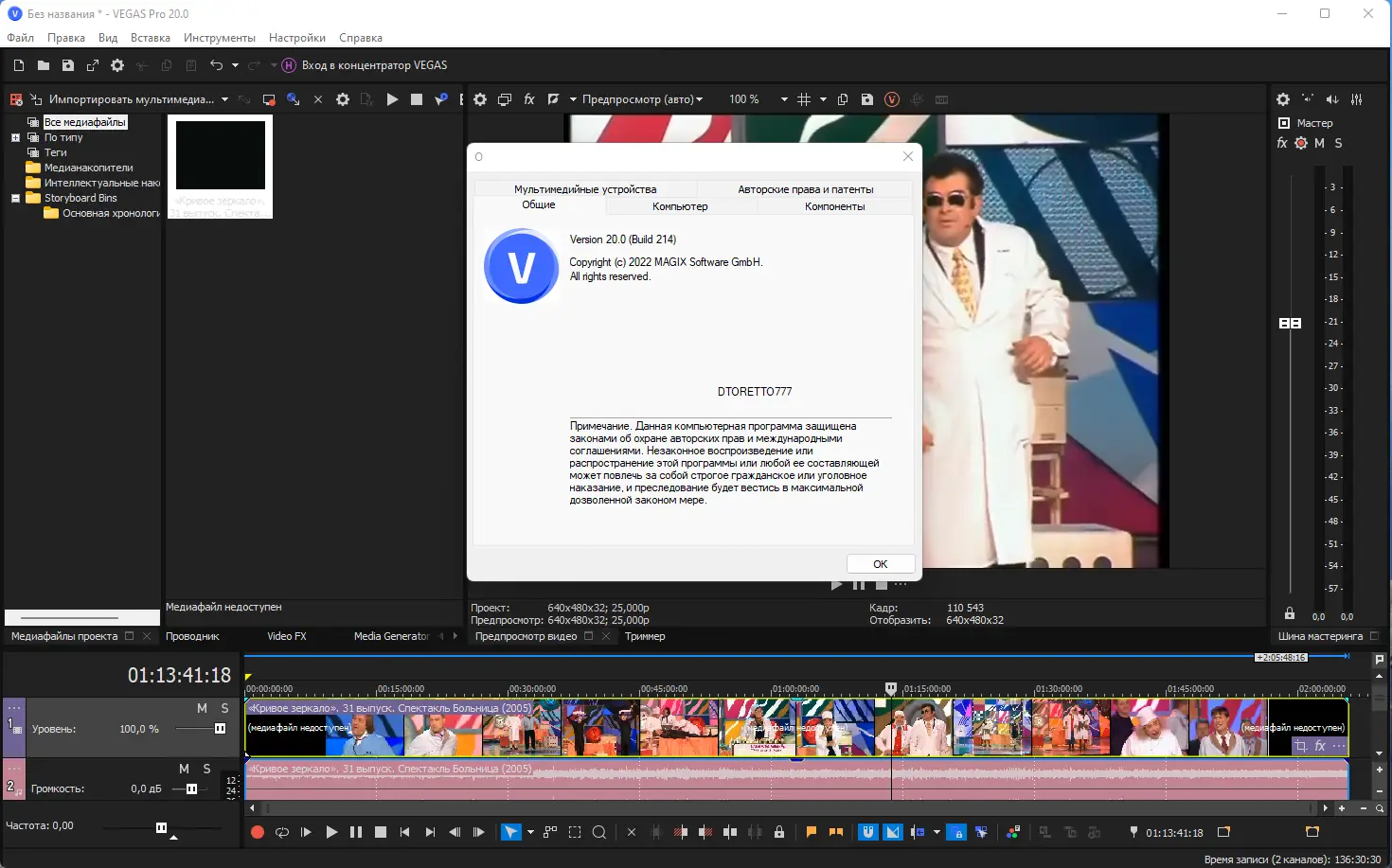Viewport: 1392px width, 868px height.
Task: Mute the Master channel with M button
Action: [1318, 143]
